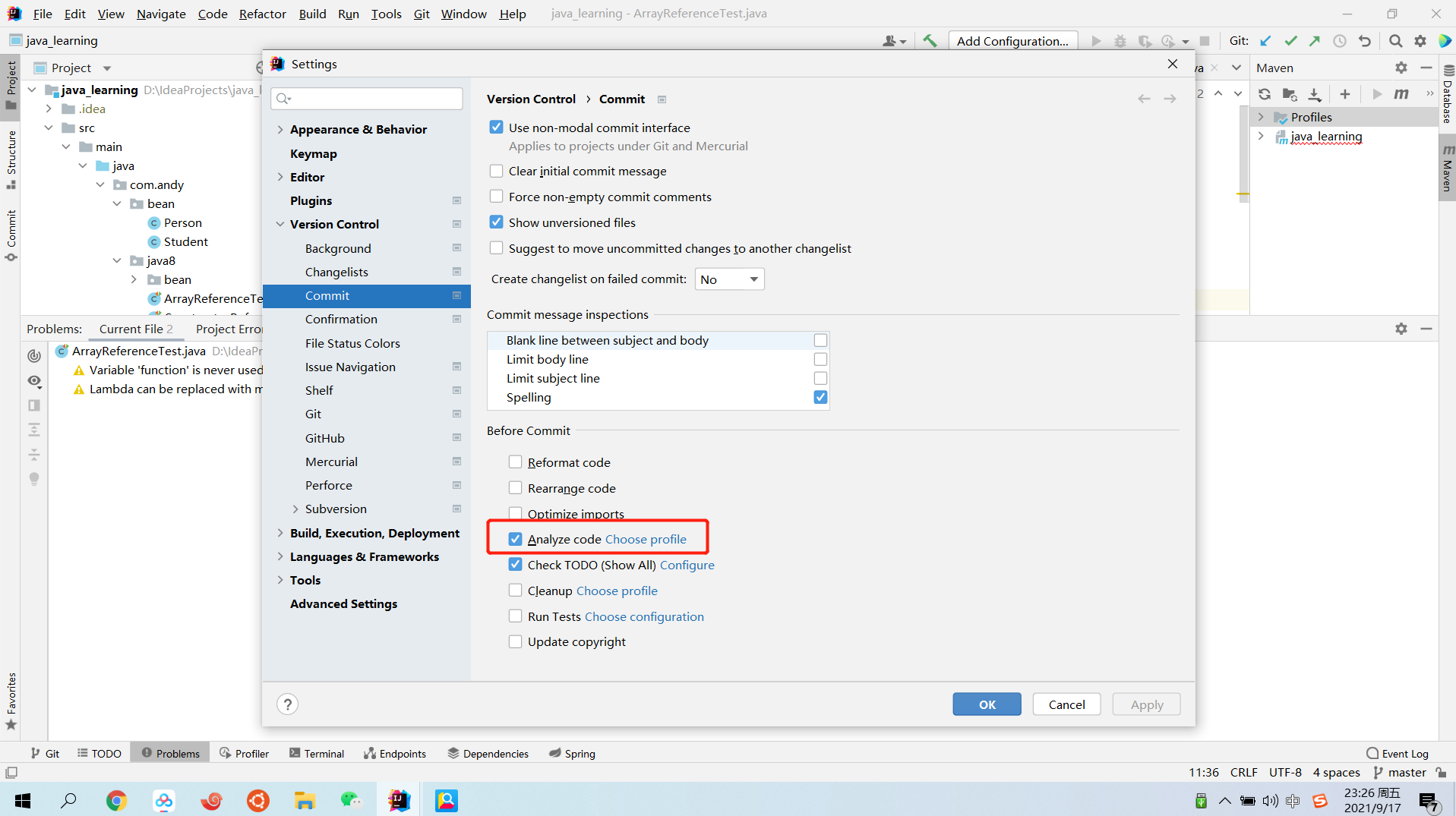The height and width of the screenshot is (816, 1456).
Task: Toggle Analyze code checkbox
Action: pos(515,539)
